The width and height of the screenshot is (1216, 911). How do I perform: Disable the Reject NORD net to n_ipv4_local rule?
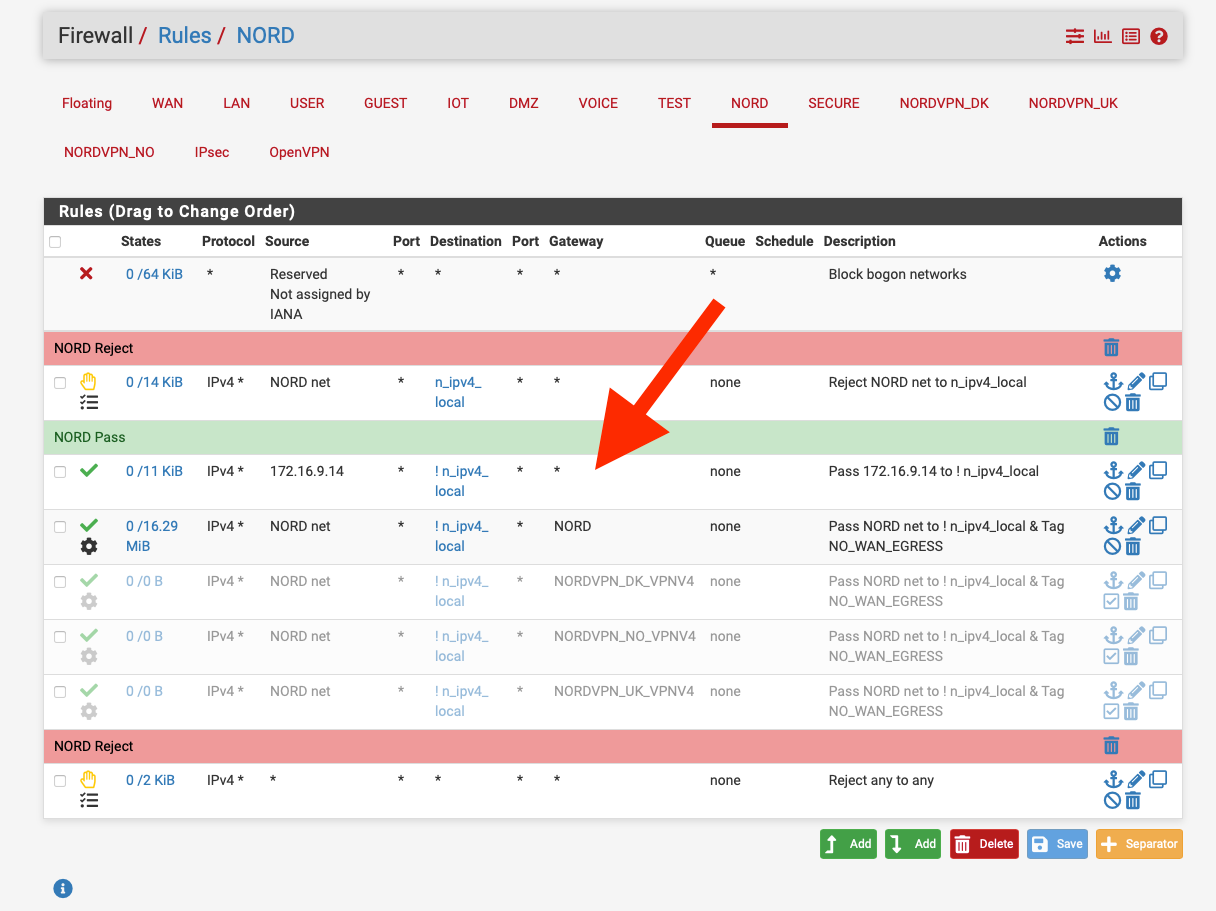pos(1112,403)
